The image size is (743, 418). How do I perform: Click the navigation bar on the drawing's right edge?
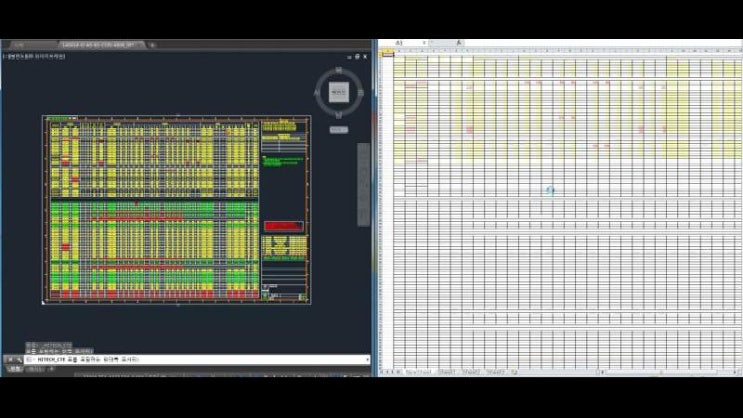363,184
